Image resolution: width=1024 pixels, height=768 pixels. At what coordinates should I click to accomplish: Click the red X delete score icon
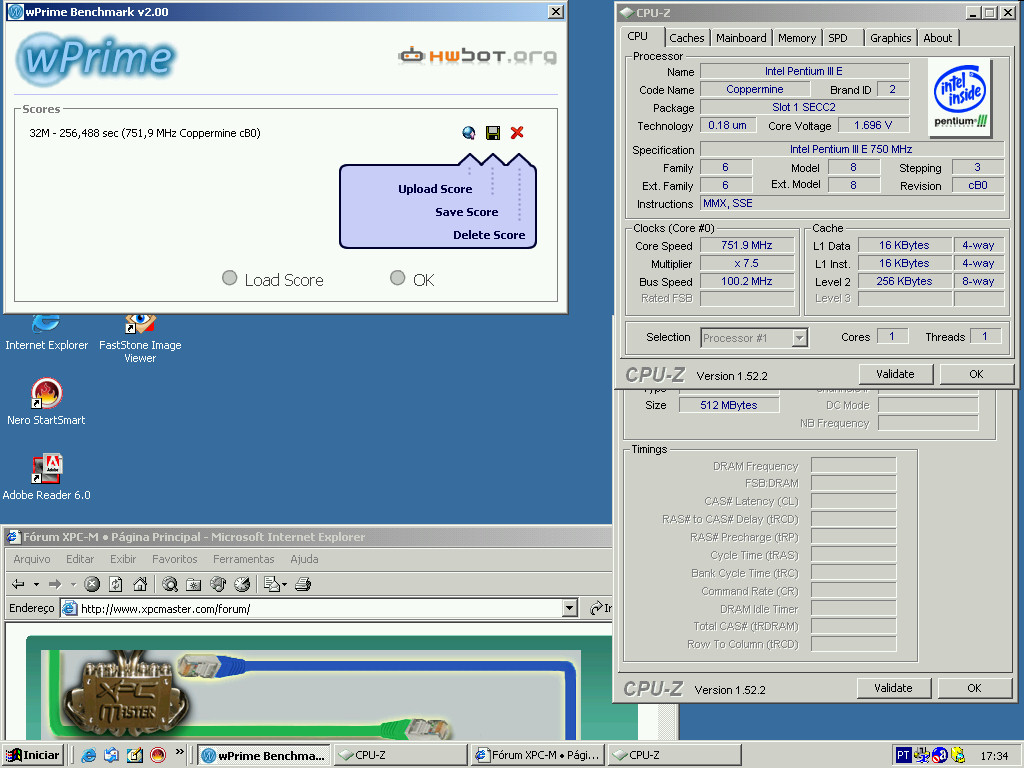(x=517, y=133)
